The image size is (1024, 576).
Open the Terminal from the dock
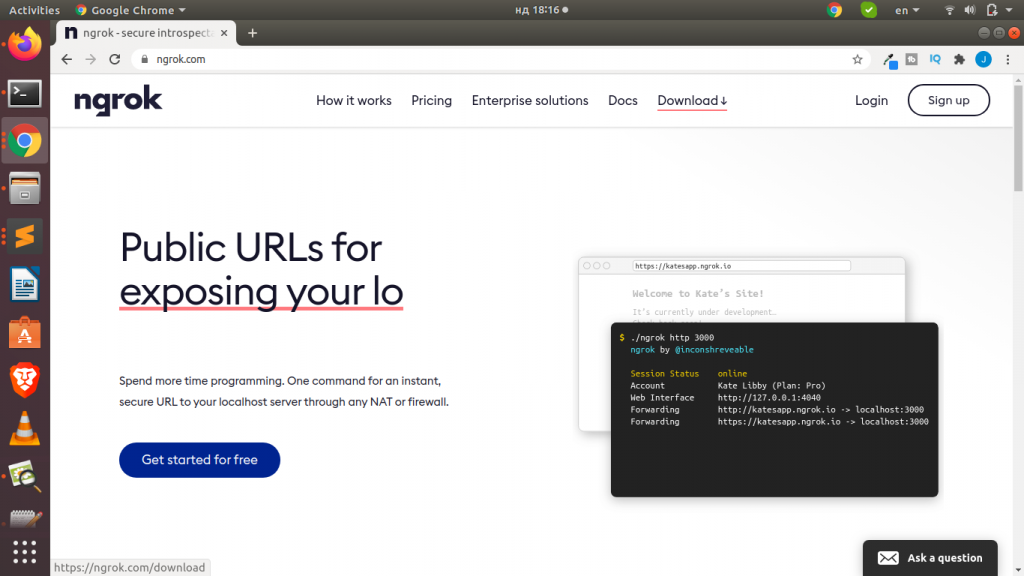pyautogui.click(x=23, y=92)
